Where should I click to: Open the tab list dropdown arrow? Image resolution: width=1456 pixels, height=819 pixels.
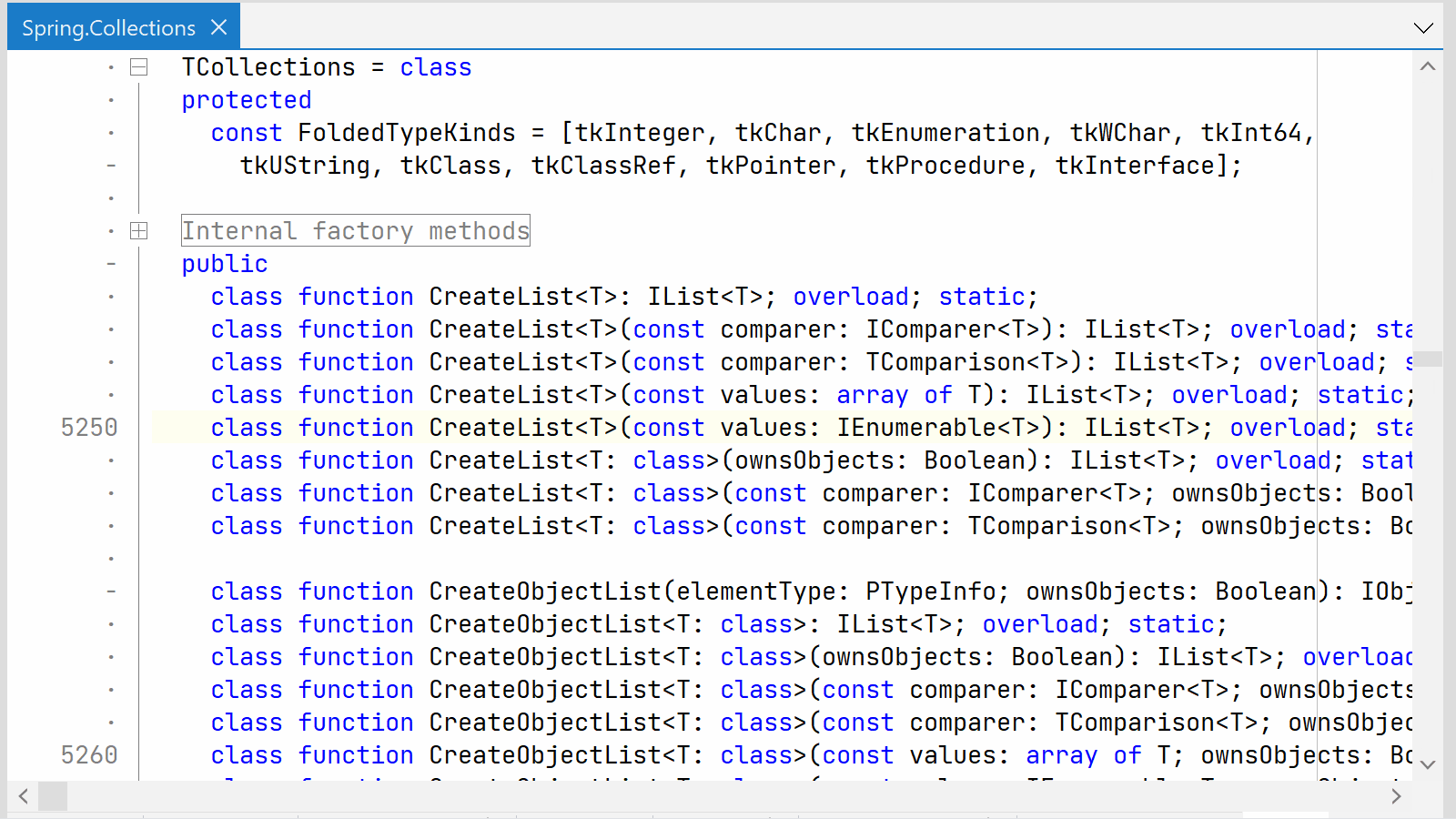coord(1424,27)
